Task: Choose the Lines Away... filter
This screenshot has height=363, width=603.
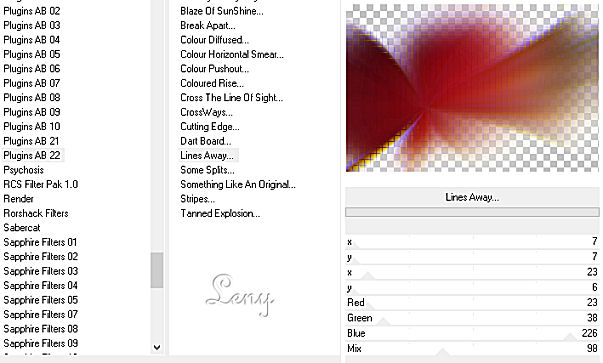Action: click(207, 155)
